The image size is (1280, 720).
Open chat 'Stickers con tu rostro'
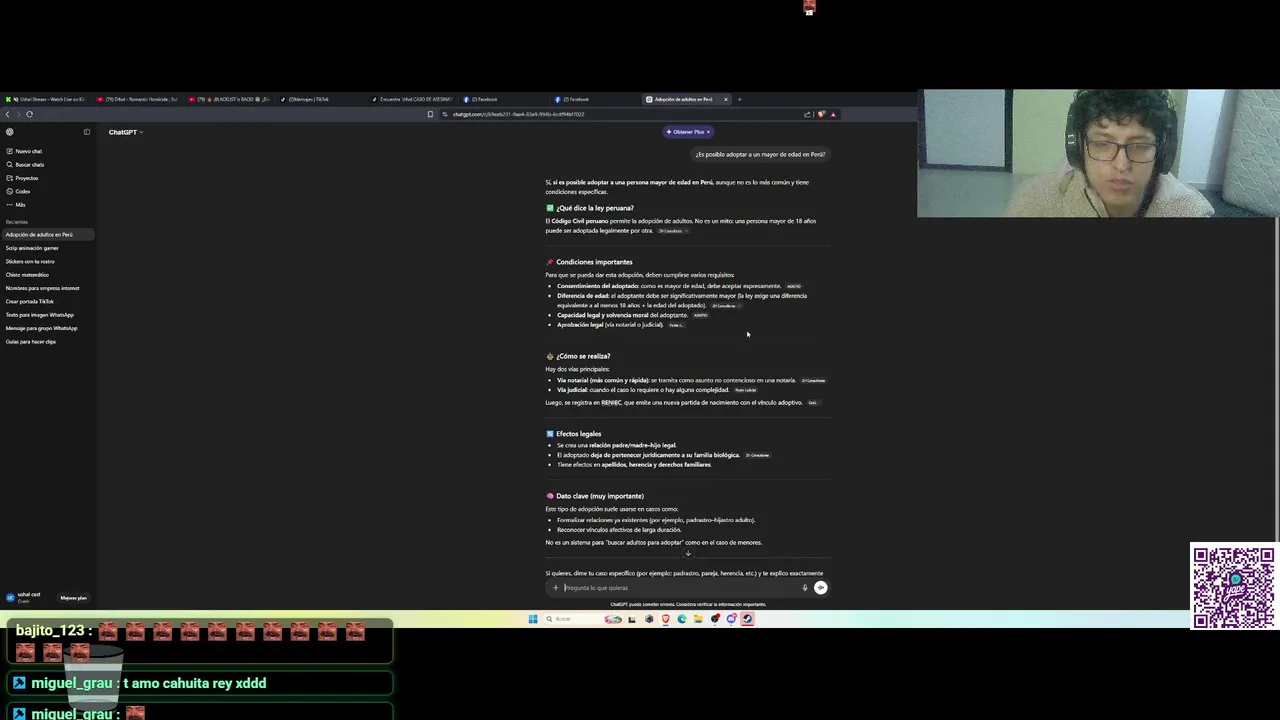47,261
